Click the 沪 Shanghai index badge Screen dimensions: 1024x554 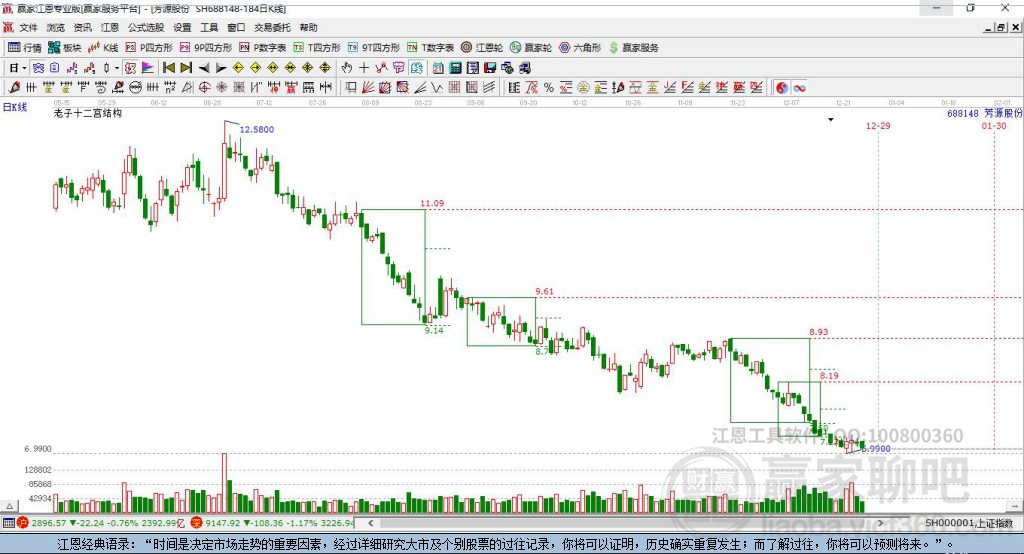[23, 523]
